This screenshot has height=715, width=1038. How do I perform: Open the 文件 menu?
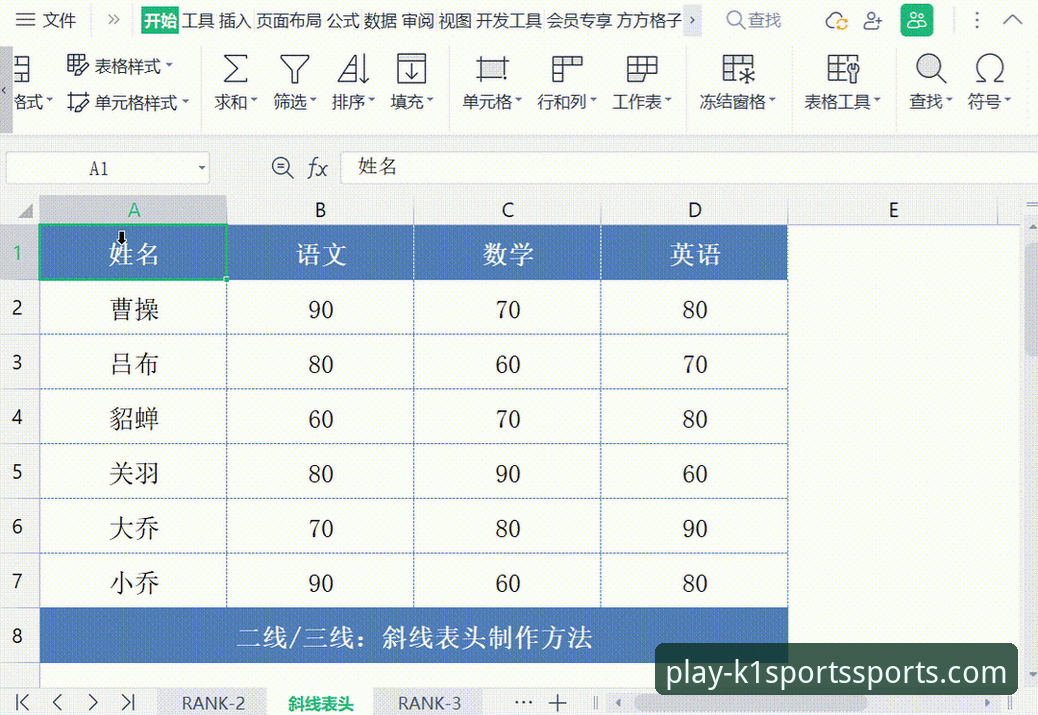46,20
